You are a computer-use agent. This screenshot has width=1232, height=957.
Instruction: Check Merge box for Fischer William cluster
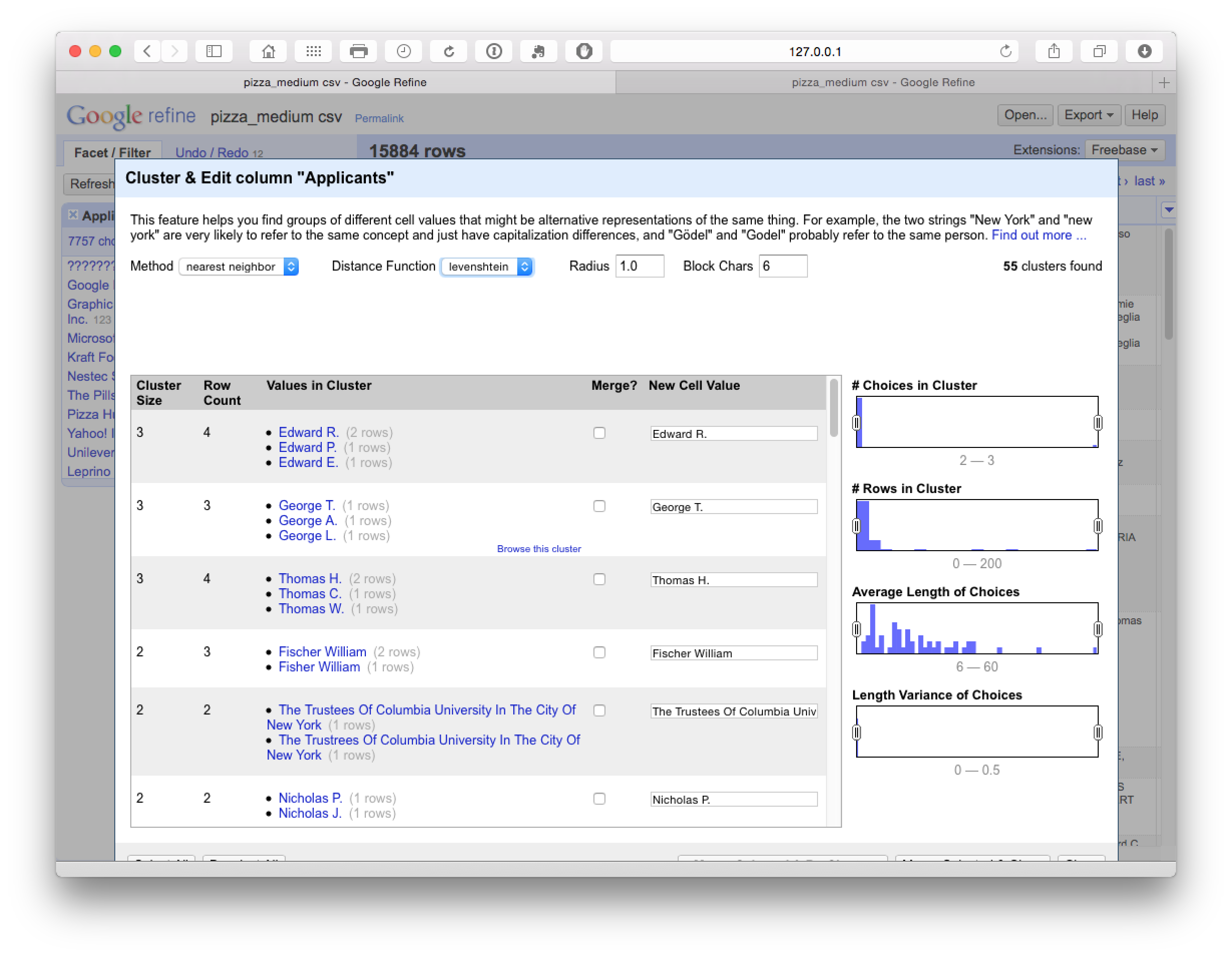pyautogui.click(x=599, y=652)
